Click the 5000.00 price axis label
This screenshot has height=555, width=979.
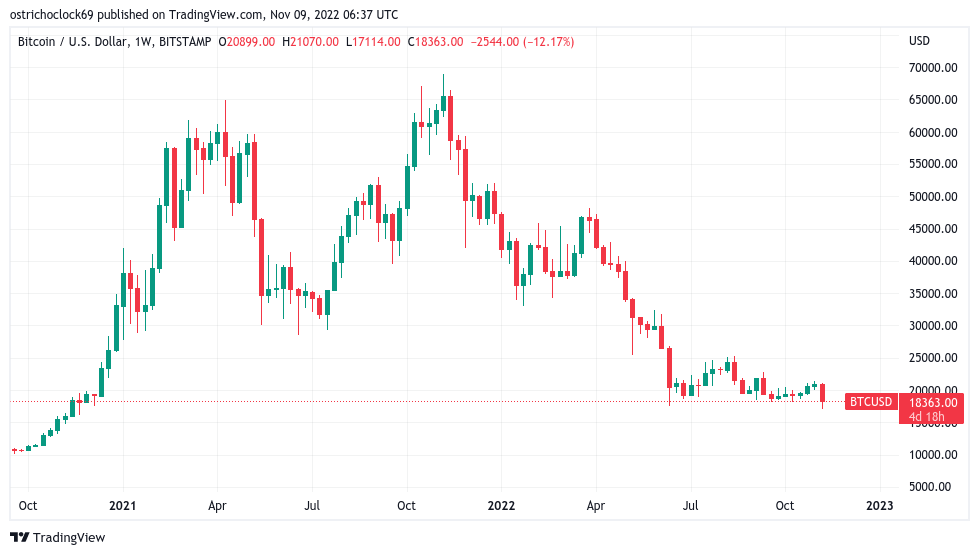(x=934, y=487)
